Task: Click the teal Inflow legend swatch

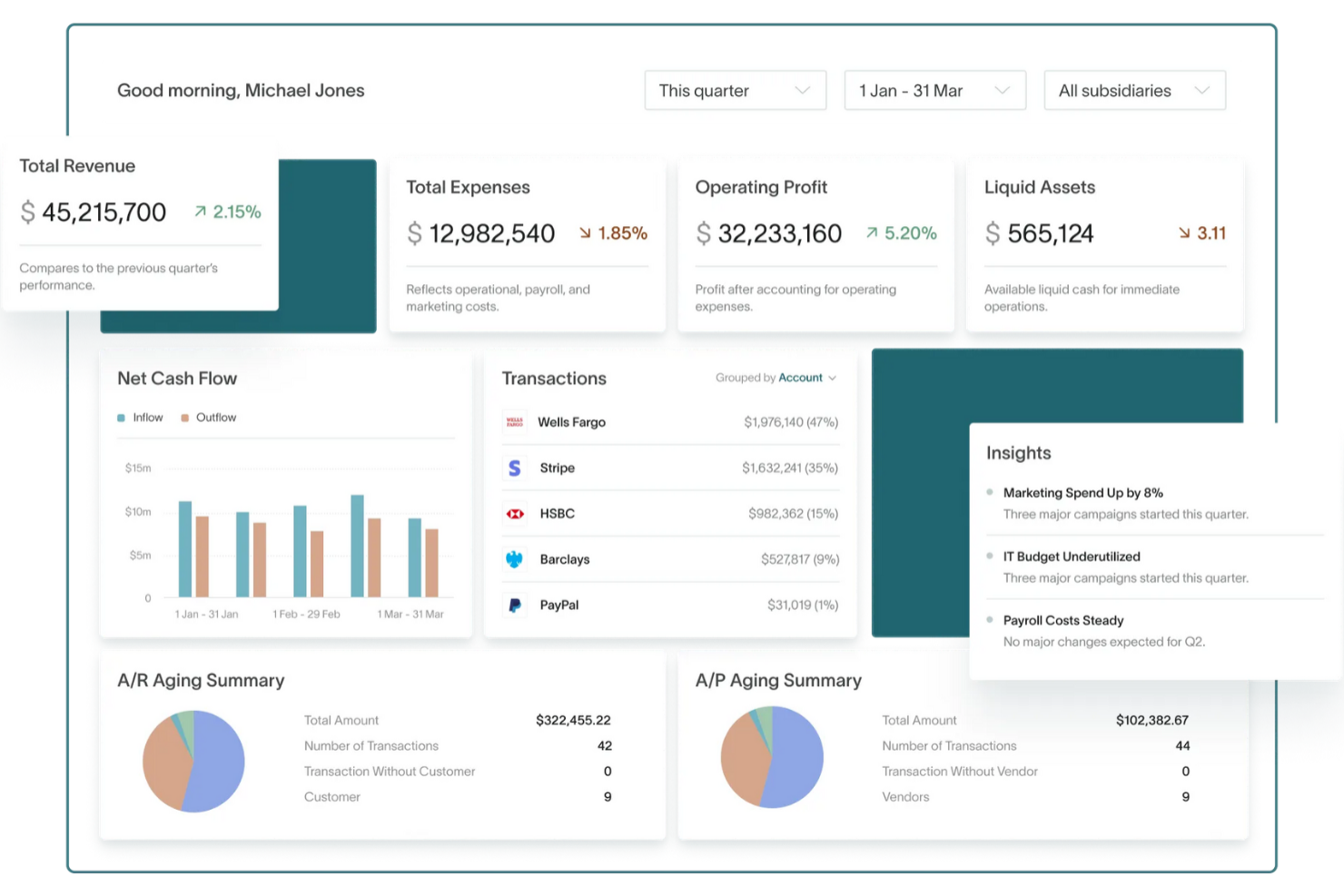Action: tap(121, 417)
